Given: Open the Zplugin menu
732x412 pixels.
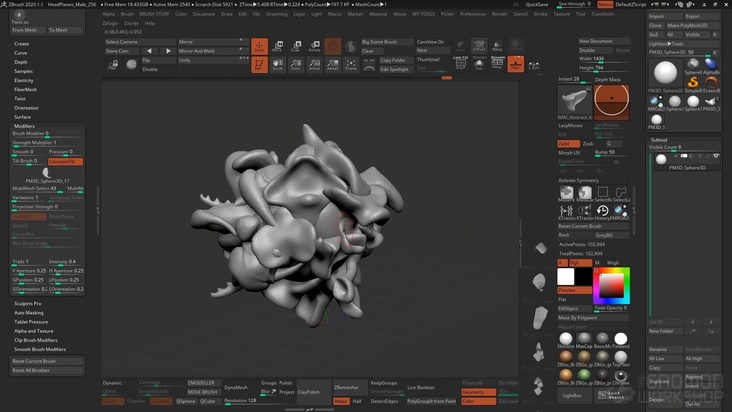Looking at the screenshot, I should coord(110,22).
